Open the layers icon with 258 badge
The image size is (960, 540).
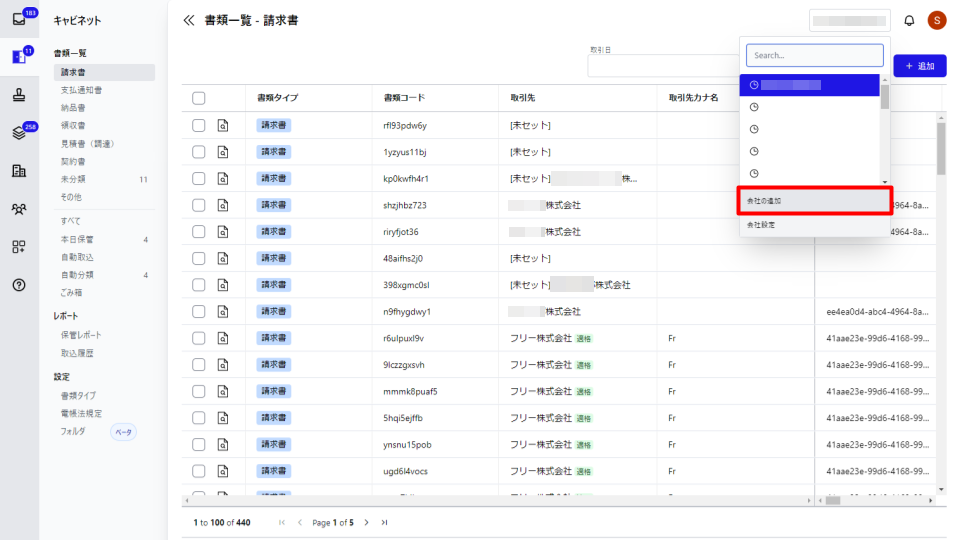point(19,133)
